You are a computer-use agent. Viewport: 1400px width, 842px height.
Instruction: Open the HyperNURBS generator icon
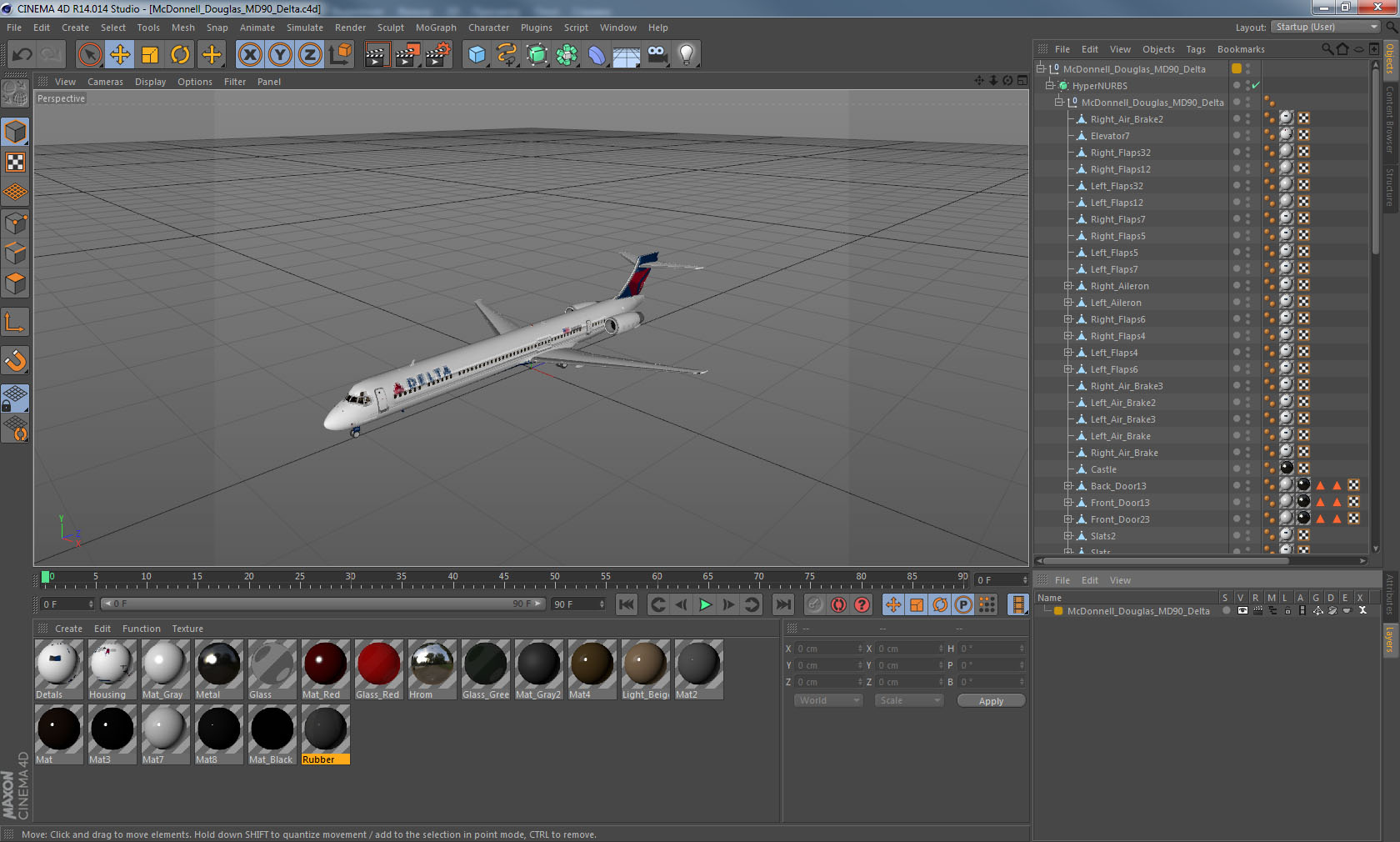537,55
